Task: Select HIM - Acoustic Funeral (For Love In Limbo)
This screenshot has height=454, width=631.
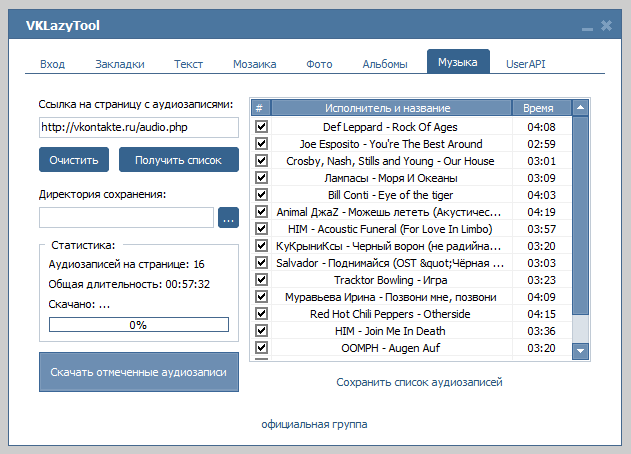Action: (390, 229)
